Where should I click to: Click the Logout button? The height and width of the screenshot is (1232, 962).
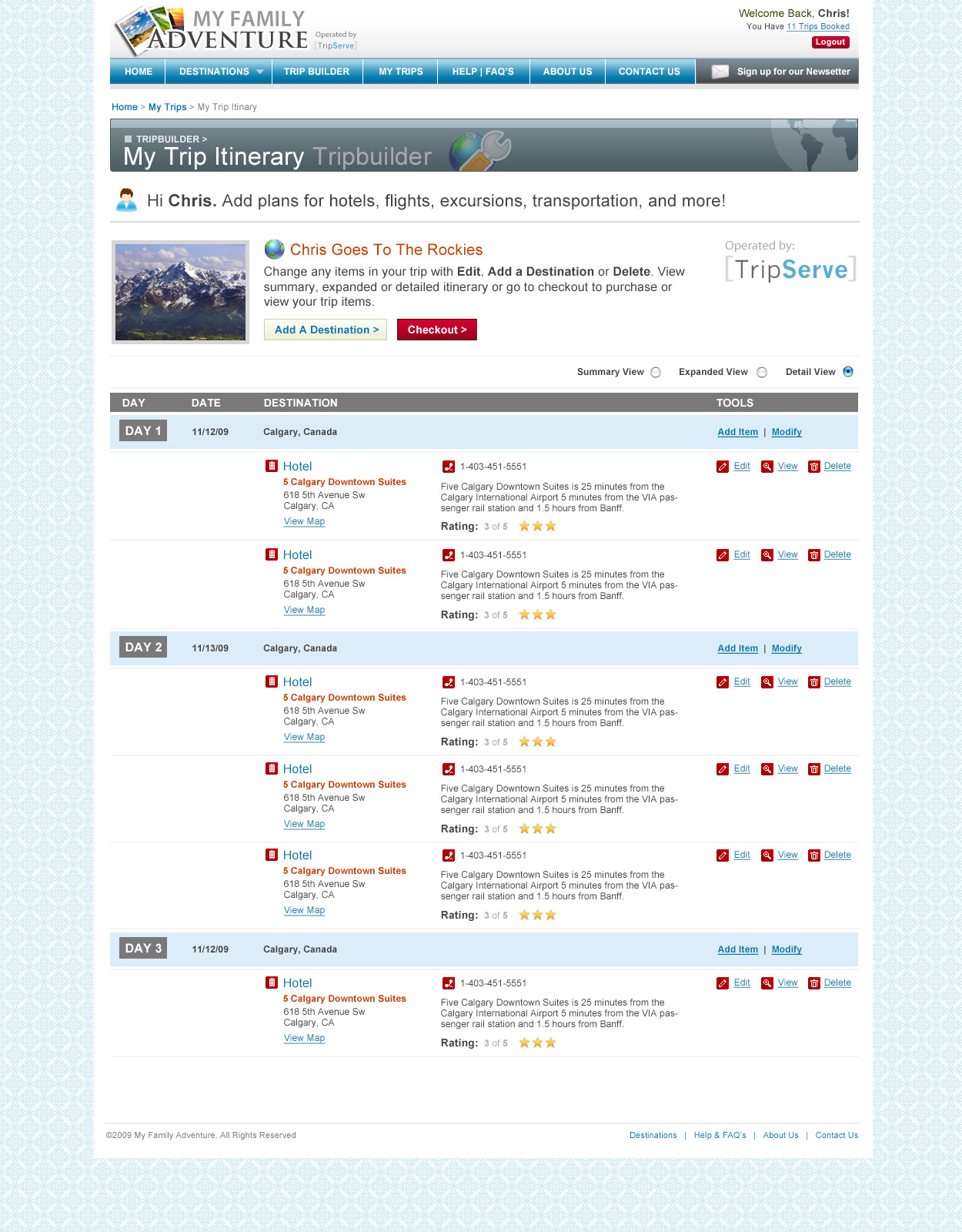[830, 42]
